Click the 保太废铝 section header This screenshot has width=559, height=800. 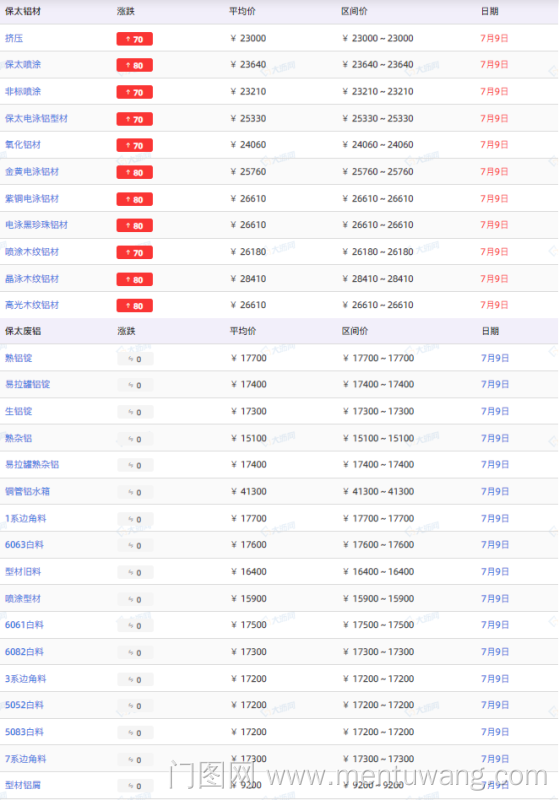(23, 331)
